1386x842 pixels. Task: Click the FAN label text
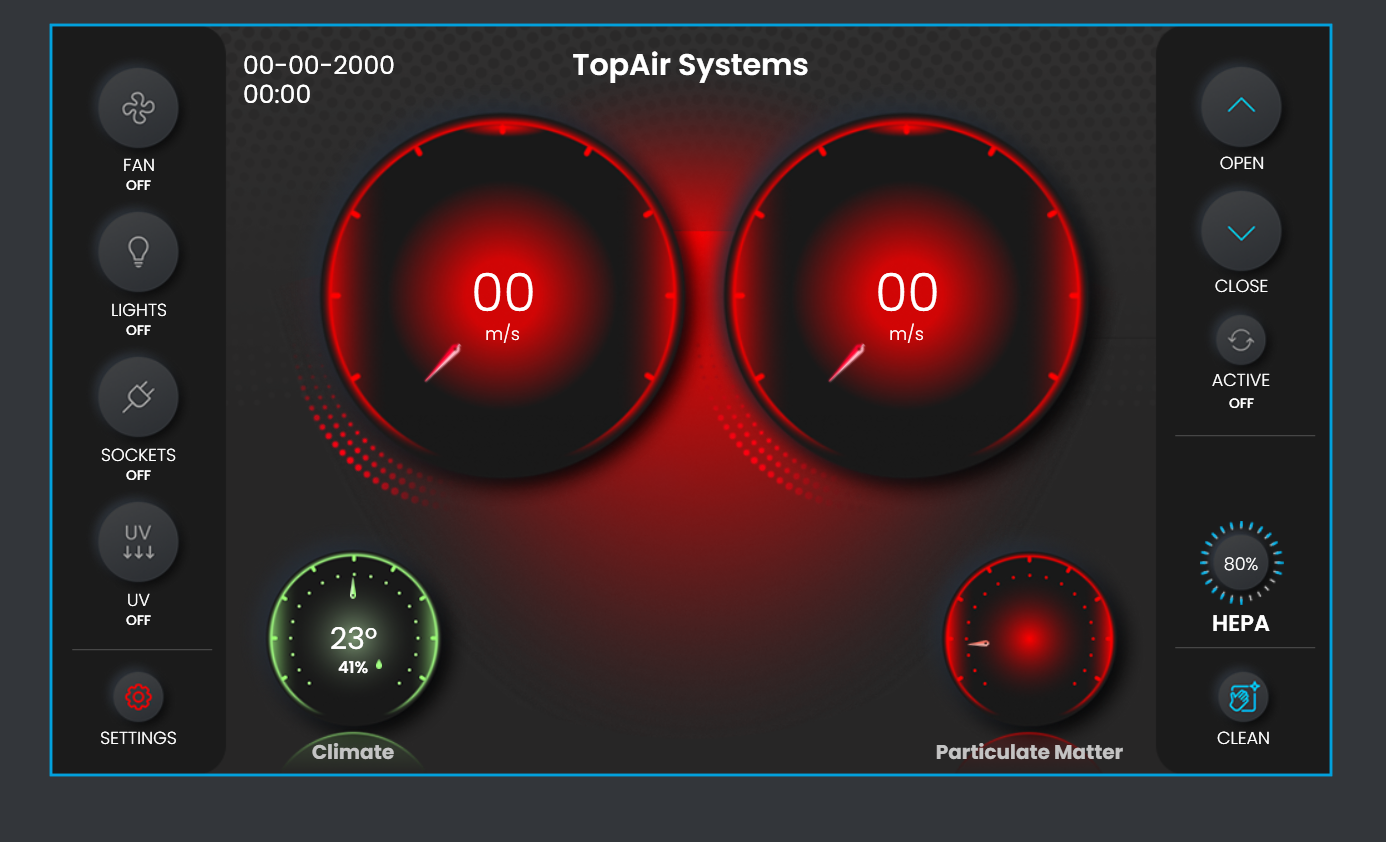pos(138,165)
